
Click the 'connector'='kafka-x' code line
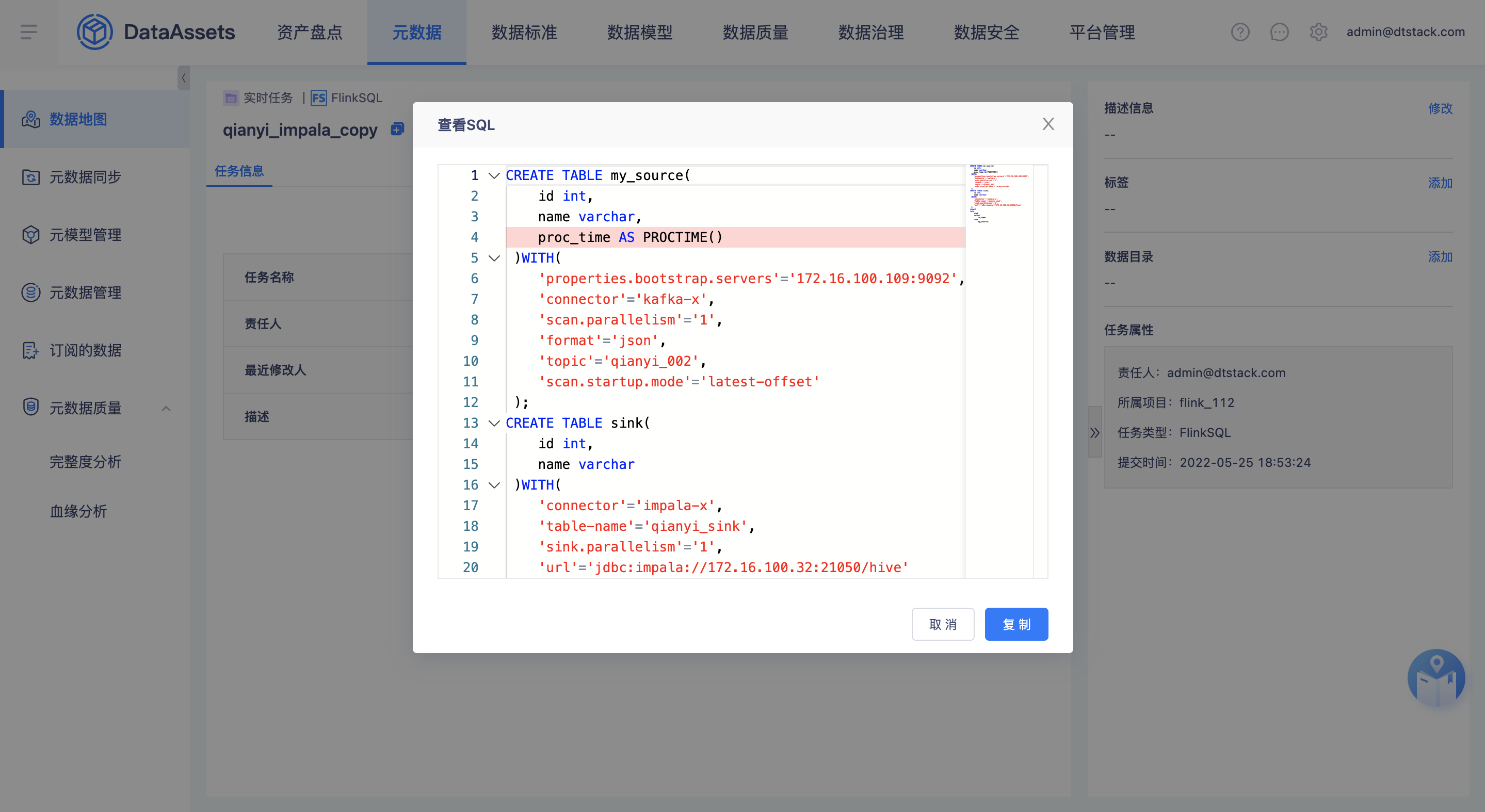point(625,300)
